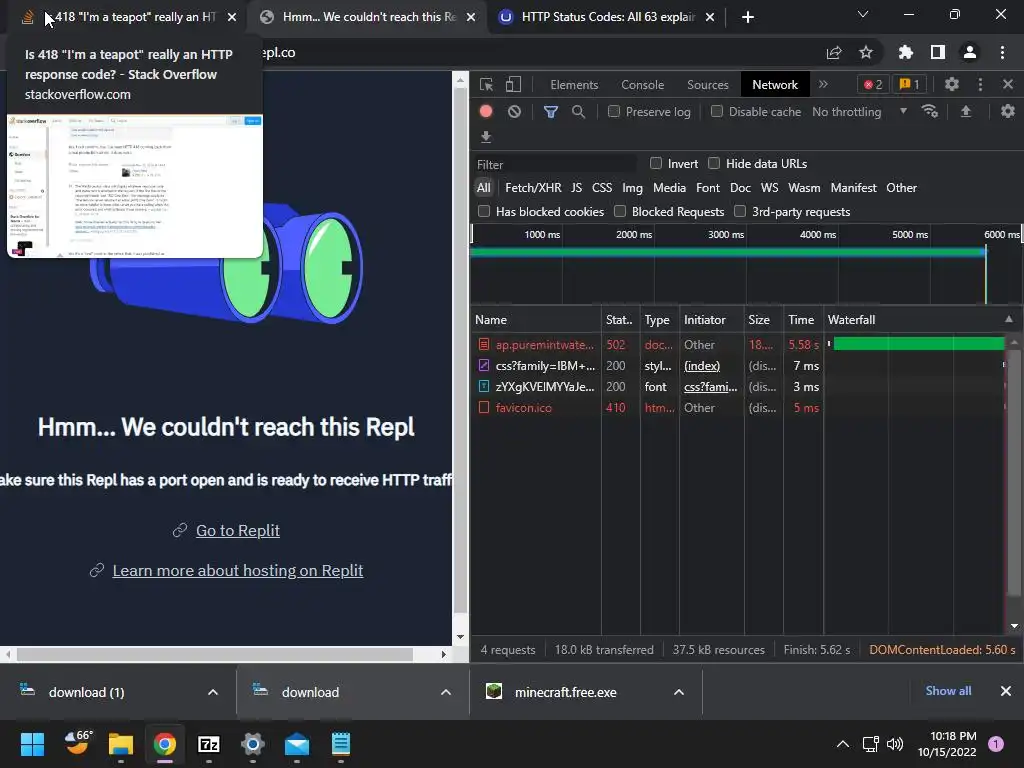The height and width of the screenshot is (768, 1024).
Task: Open Chrome side panel icon
Action: coord(938,52)
